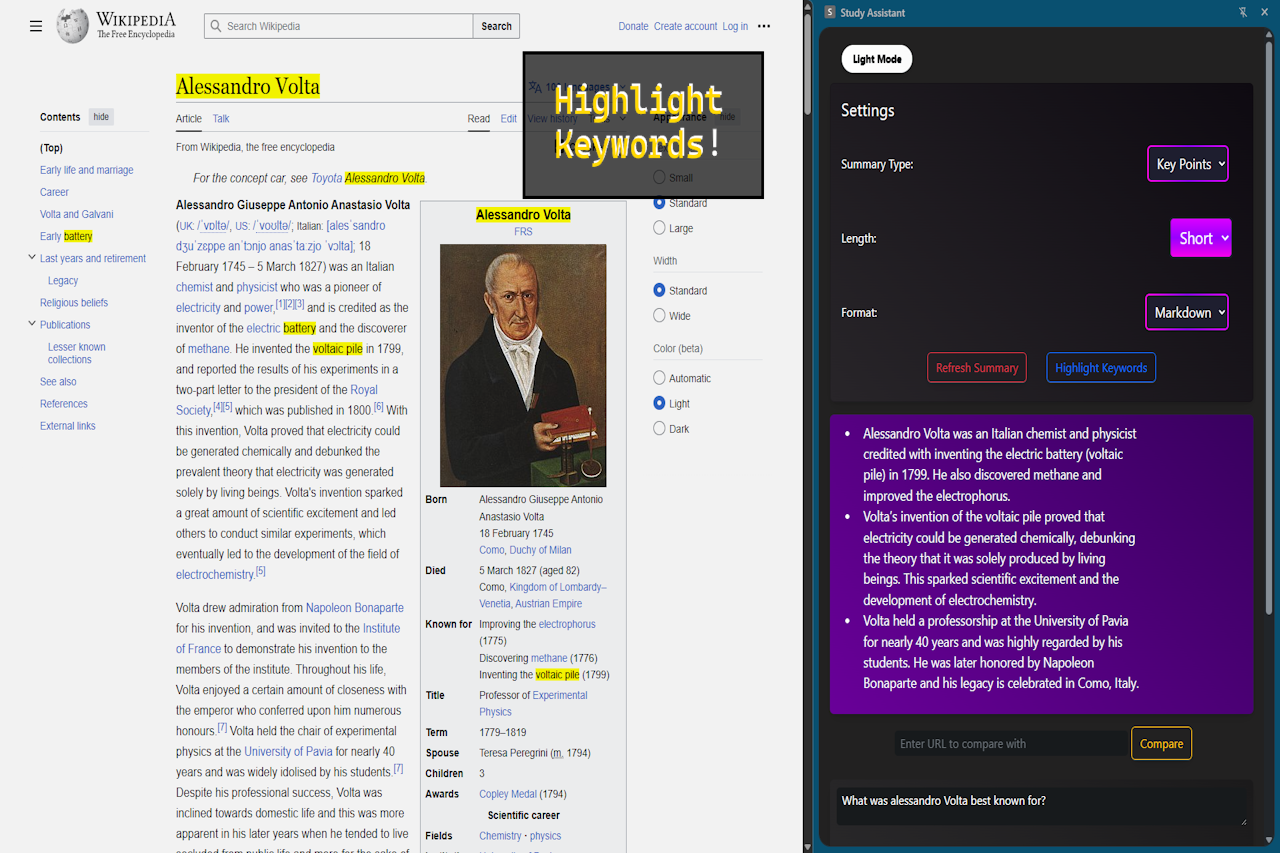
Task: Jump to 'Early battery' section
Action: click(x=66, y=236)
